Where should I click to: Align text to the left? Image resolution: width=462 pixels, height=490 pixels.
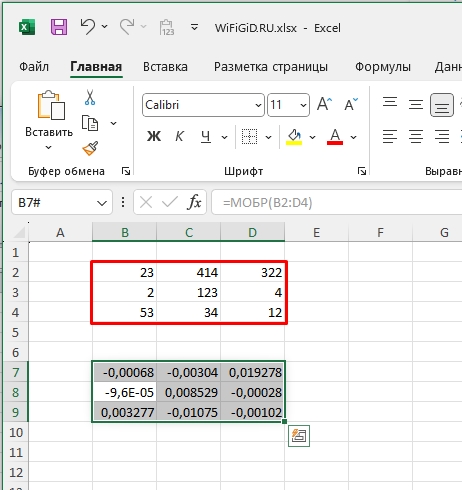pos(390,136)
